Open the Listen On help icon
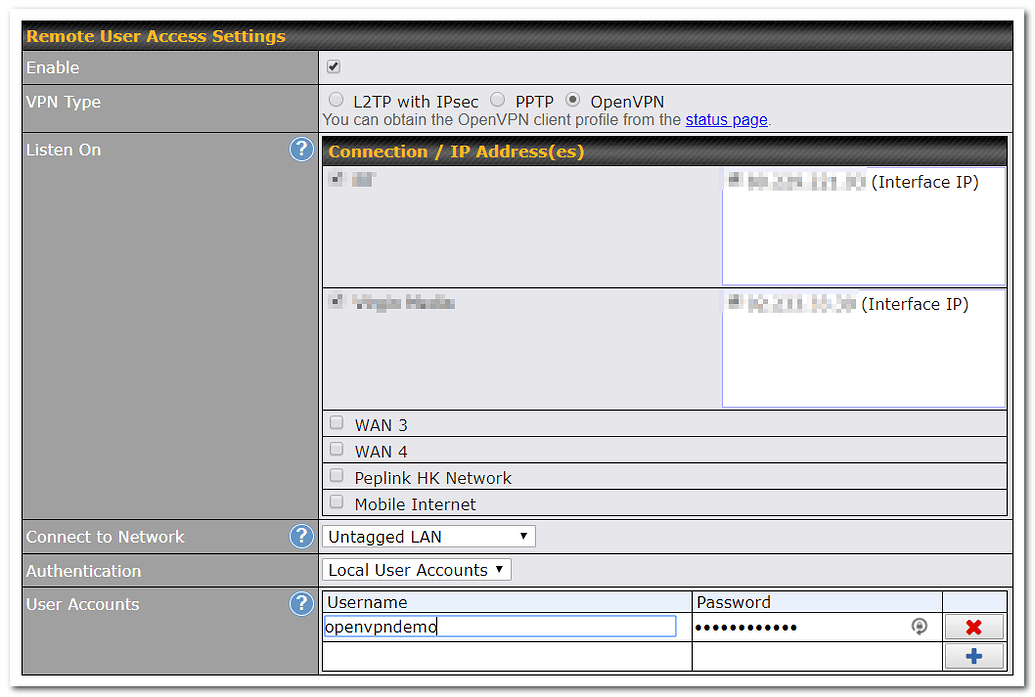The image size is (1035, 697). pyautogui.click(x=301, y=148)
